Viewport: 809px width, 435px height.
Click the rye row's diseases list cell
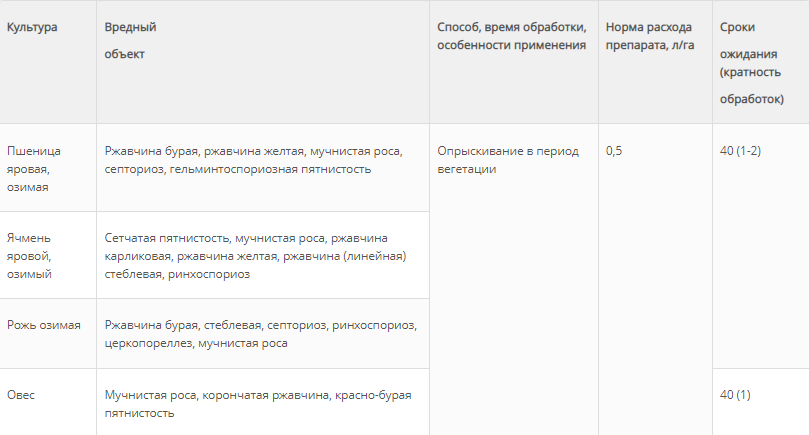pyautogui.click(x=260, y=334)
